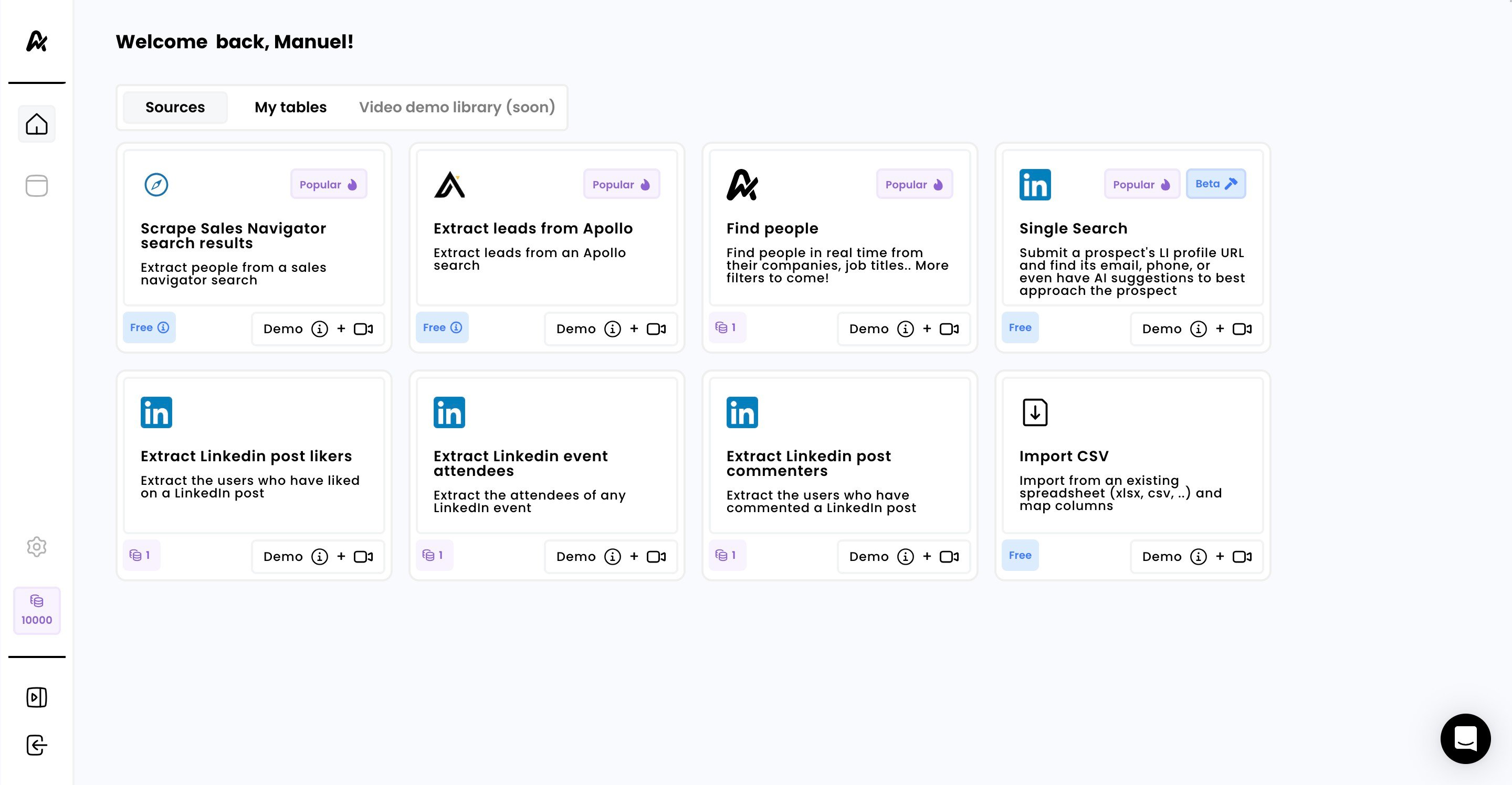Click the Beta badge on Single Search
Screen dimensions: 1512x785
1215,184
